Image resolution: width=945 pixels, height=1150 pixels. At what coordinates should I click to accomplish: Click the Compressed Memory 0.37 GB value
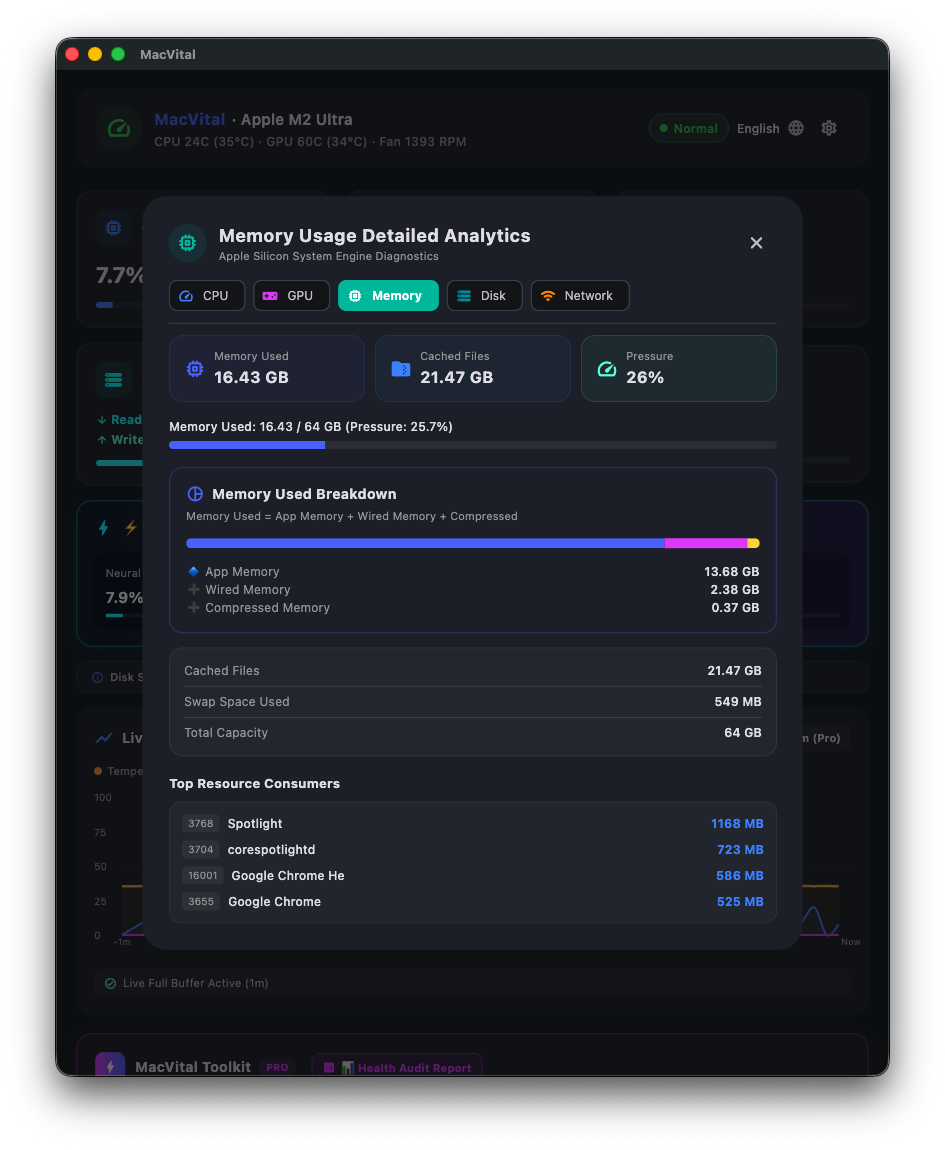[735, 607]
